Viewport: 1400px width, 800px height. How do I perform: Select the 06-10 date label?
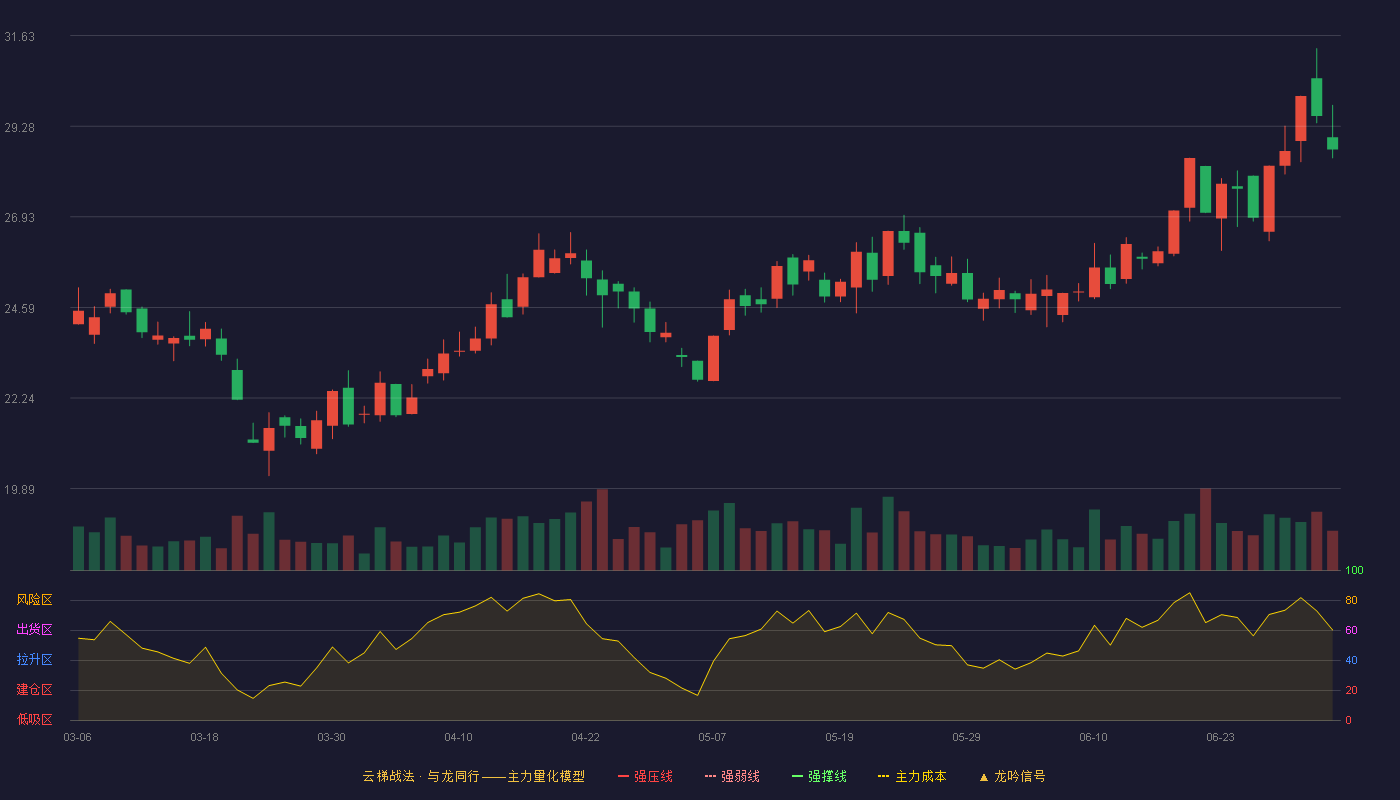point(1093,737)
